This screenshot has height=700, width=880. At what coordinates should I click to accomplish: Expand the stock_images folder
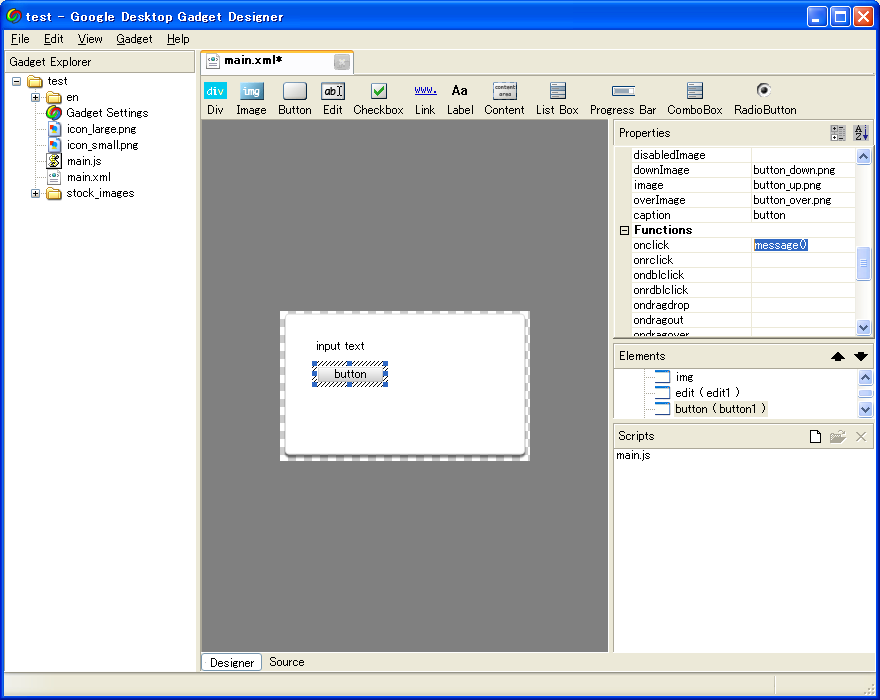[36, 193]
